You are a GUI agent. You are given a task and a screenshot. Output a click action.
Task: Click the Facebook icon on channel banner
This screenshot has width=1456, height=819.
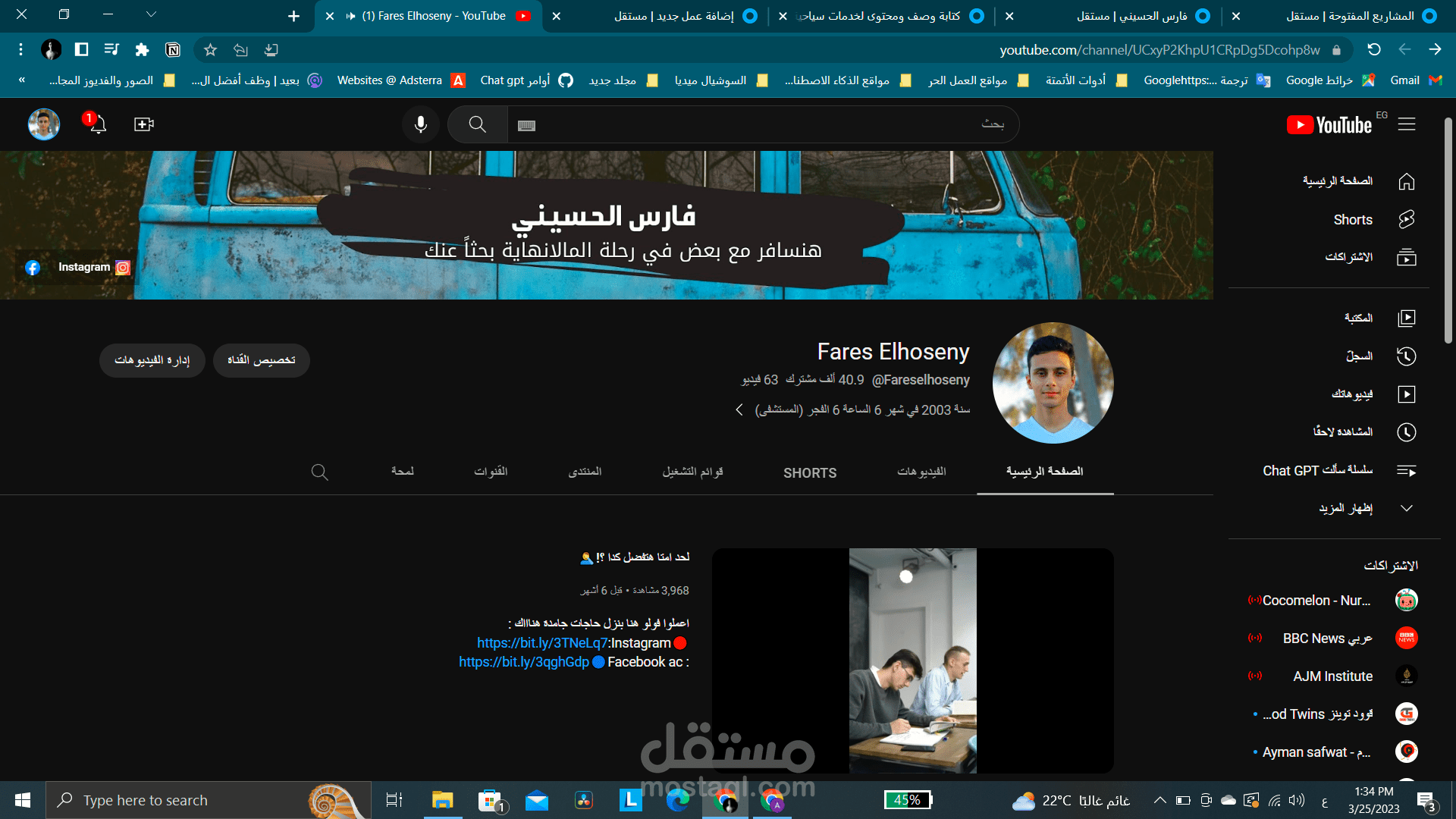click(33, 268)
